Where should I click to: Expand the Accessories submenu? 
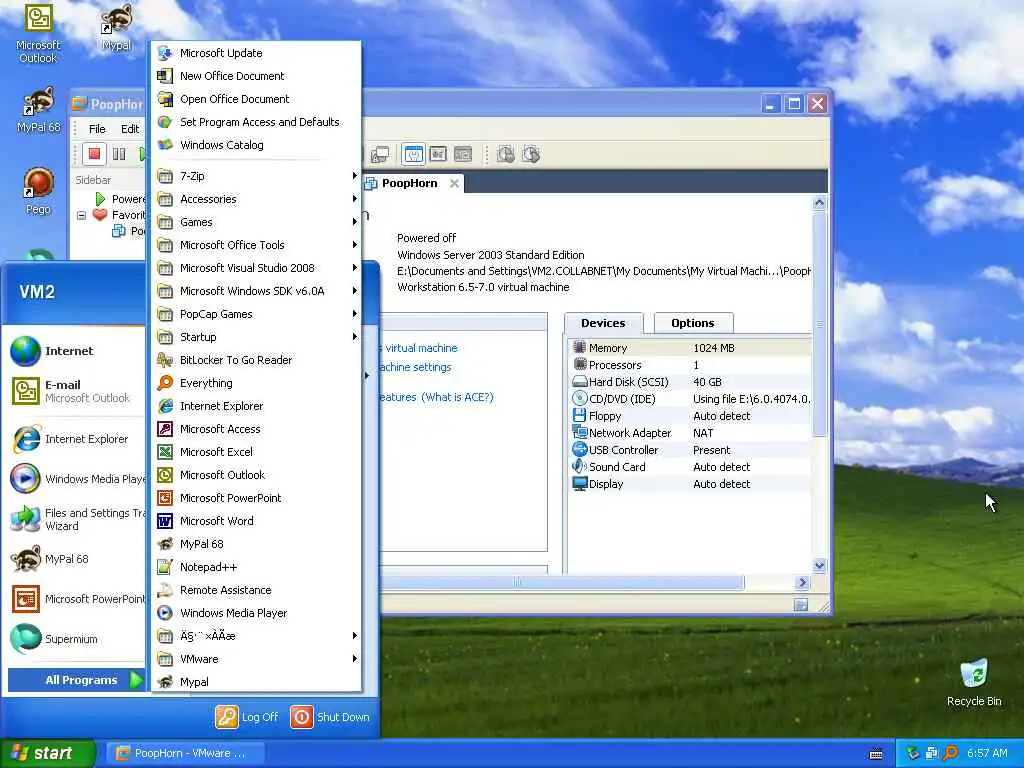[x=256, y=199]
